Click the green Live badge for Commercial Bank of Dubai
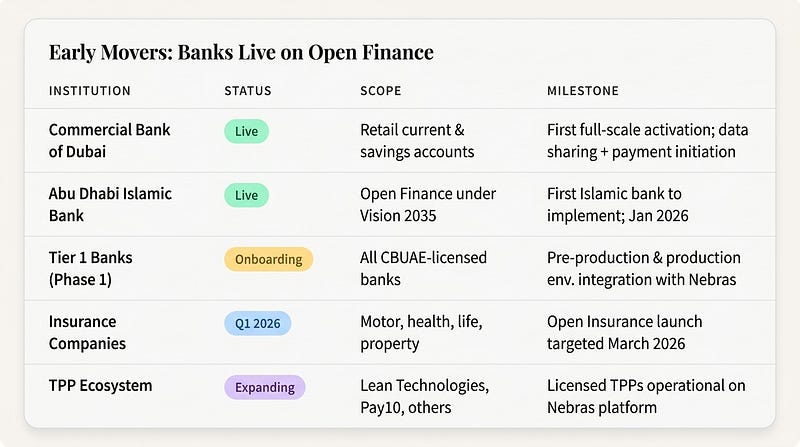This screenshot has width=800, height=447. (246, 131)
